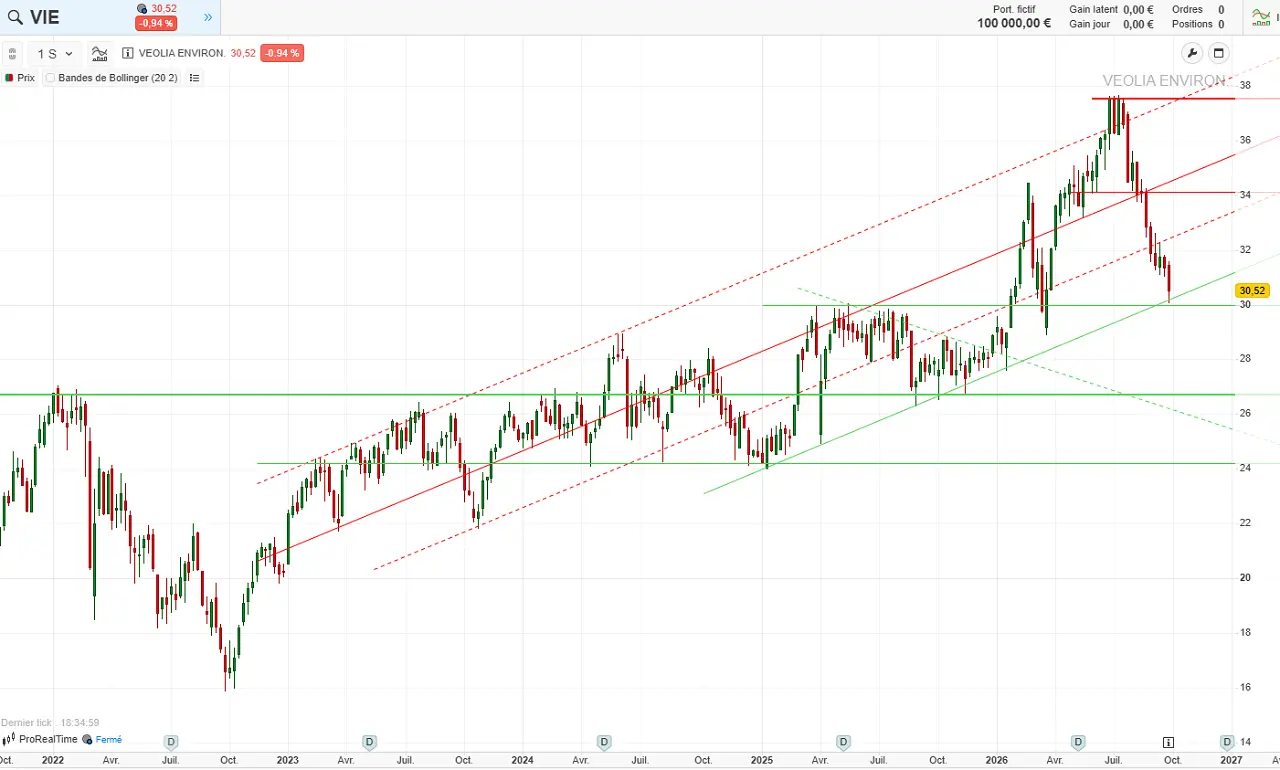The width and height of the screenshot is (1280, 770).
Task: Click the ProRealTime label at bottom left
Action: pos(48,739)
